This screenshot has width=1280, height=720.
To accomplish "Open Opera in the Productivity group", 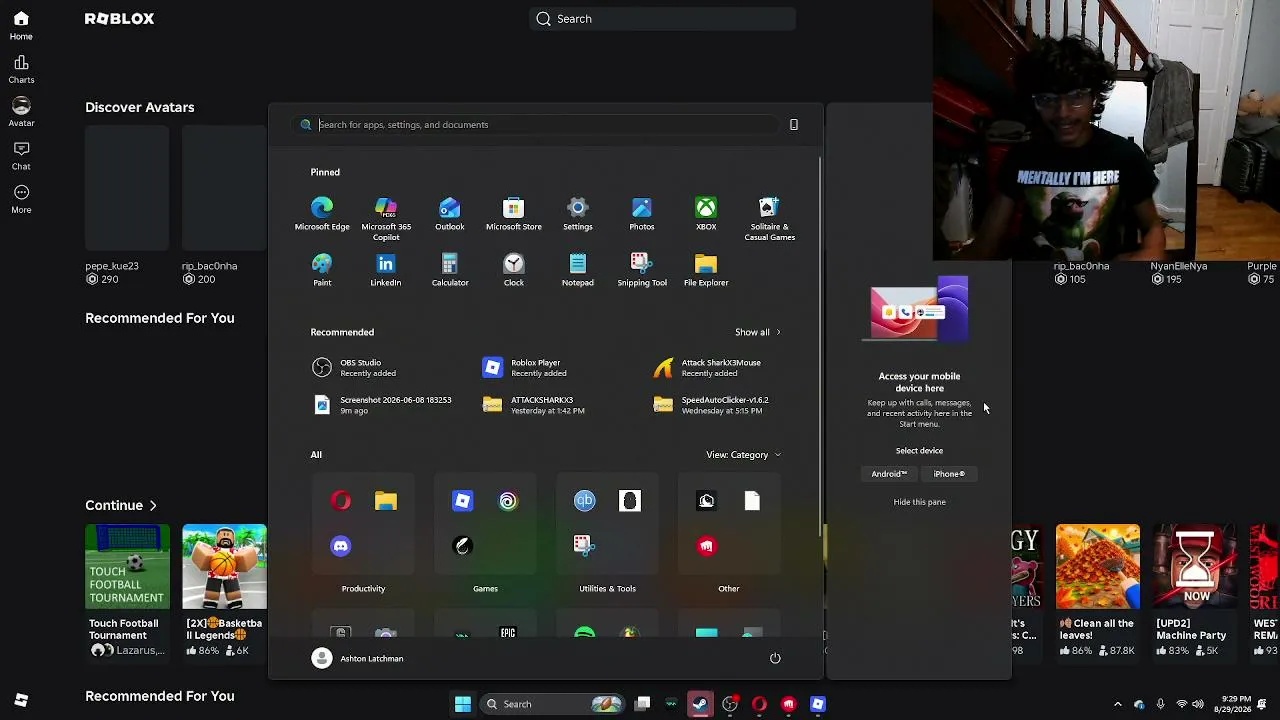I will click(x=341, y=501).
